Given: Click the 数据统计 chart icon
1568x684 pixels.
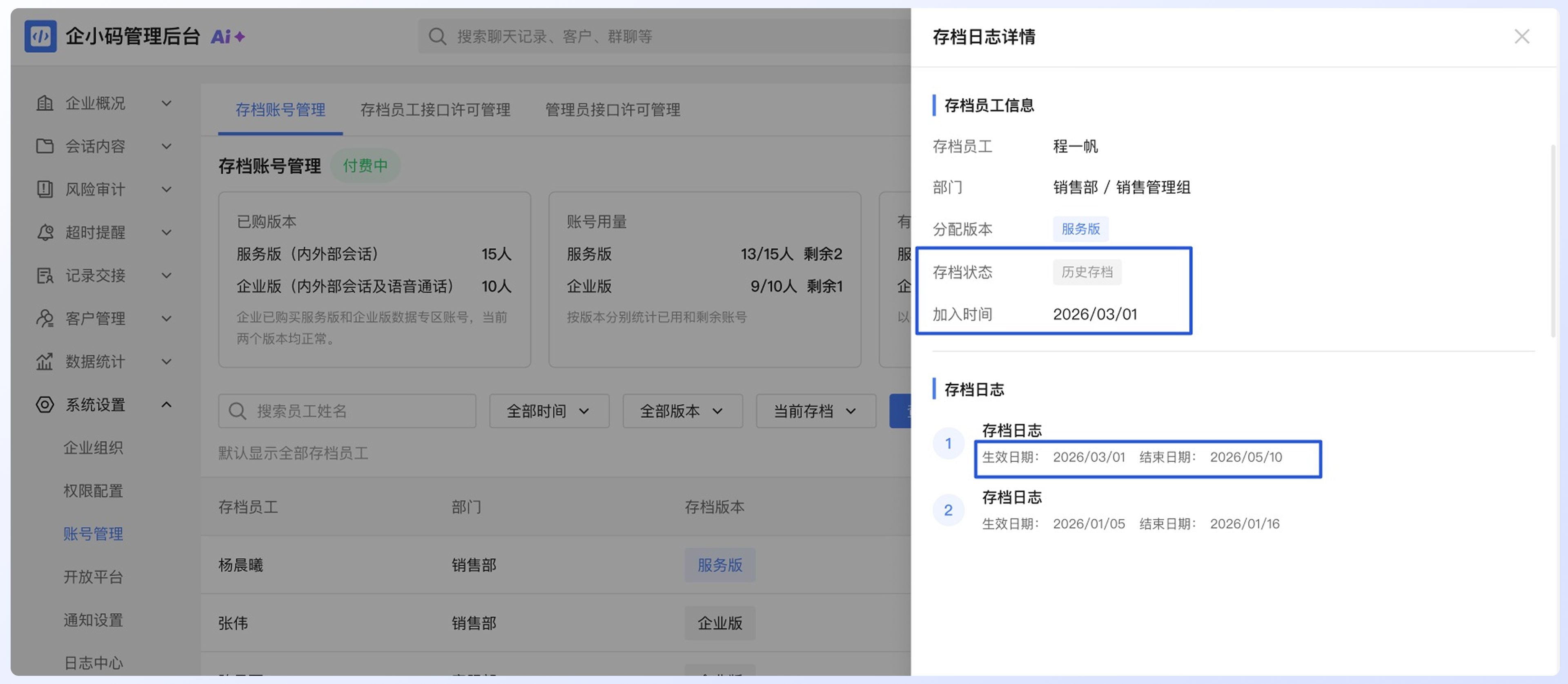Looking at the screenshot, I should point(45,361).
